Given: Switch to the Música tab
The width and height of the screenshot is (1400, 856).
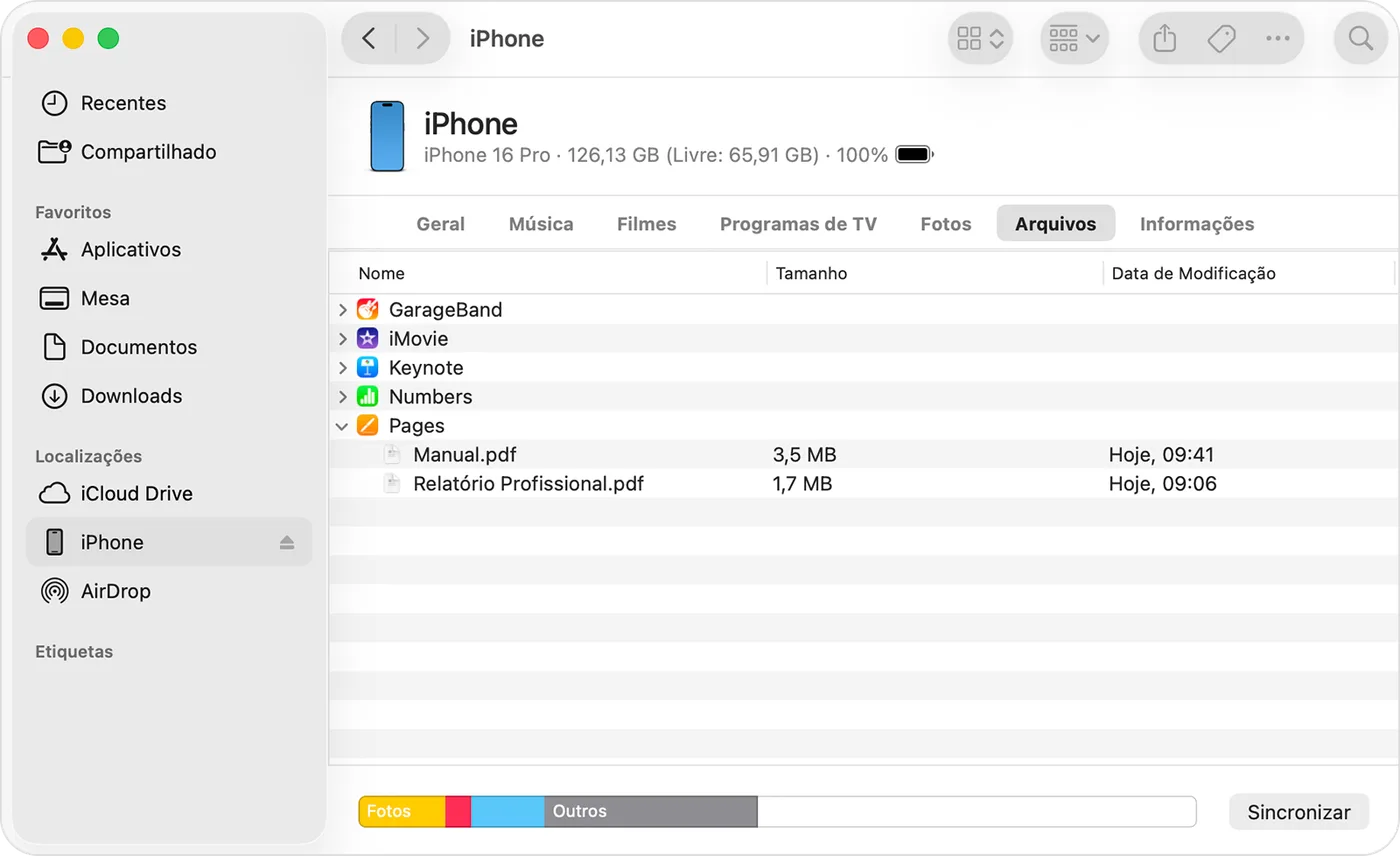Looking at the screenshot, I should pos(541,224).
